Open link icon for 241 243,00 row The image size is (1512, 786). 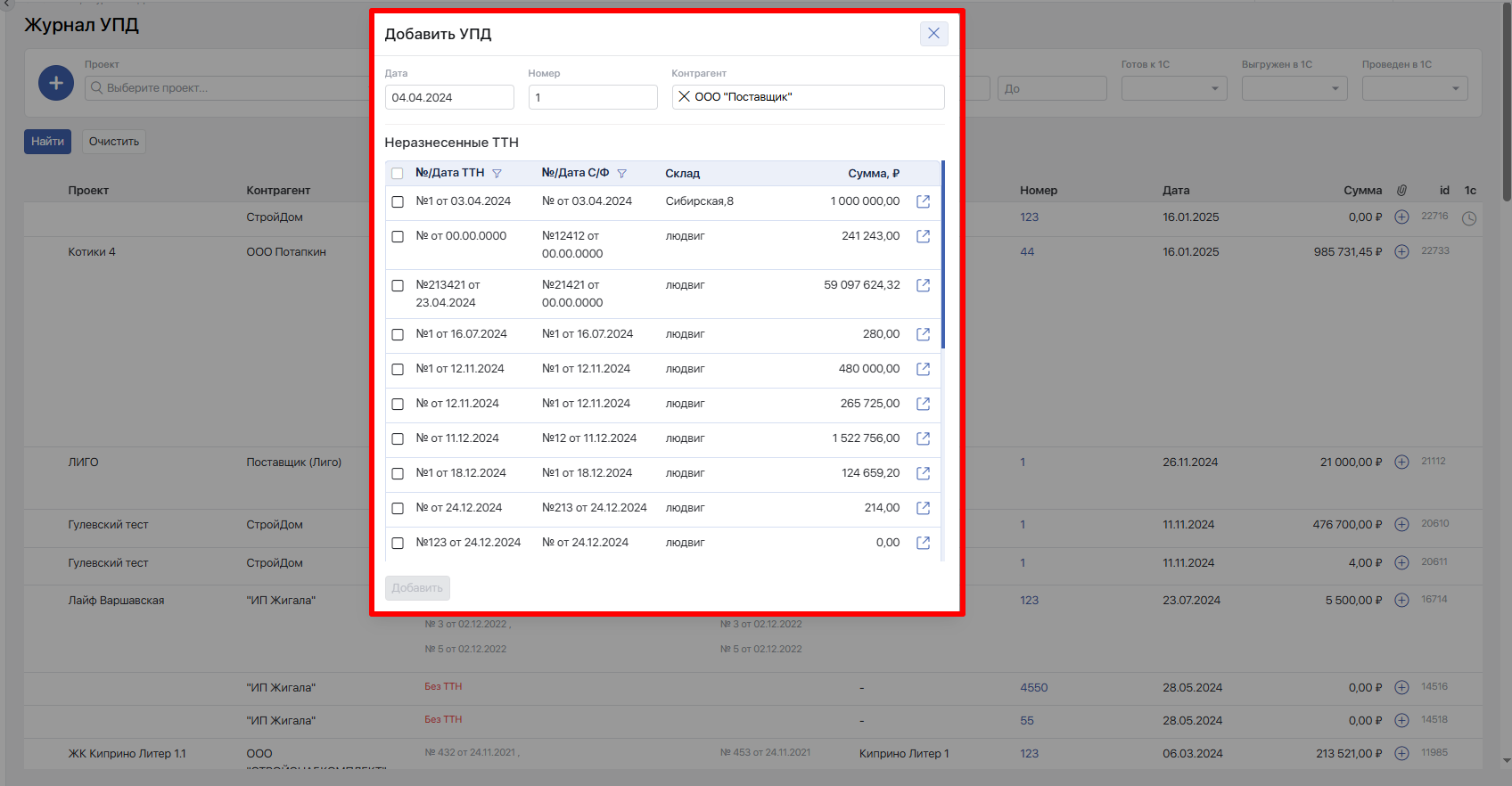[x=924, y=236]
